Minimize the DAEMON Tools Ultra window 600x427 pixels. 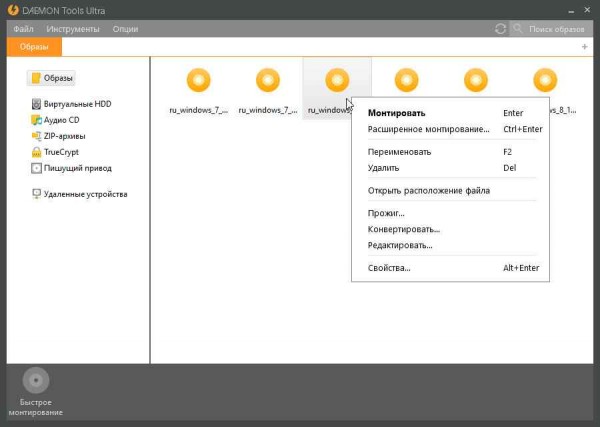[571, 11]
